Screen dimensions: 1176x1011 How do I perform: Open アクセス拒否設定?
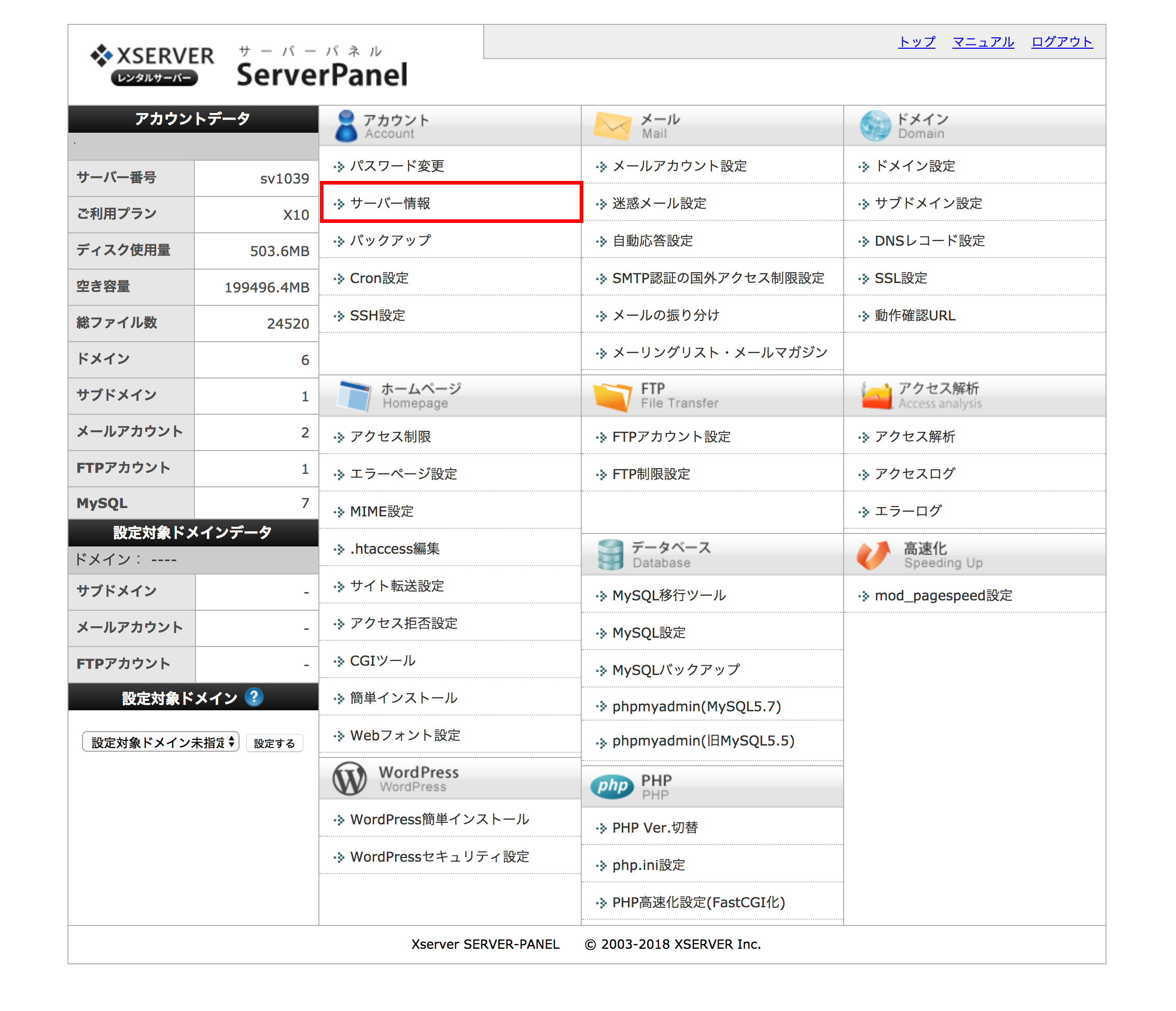click(403, 623)
